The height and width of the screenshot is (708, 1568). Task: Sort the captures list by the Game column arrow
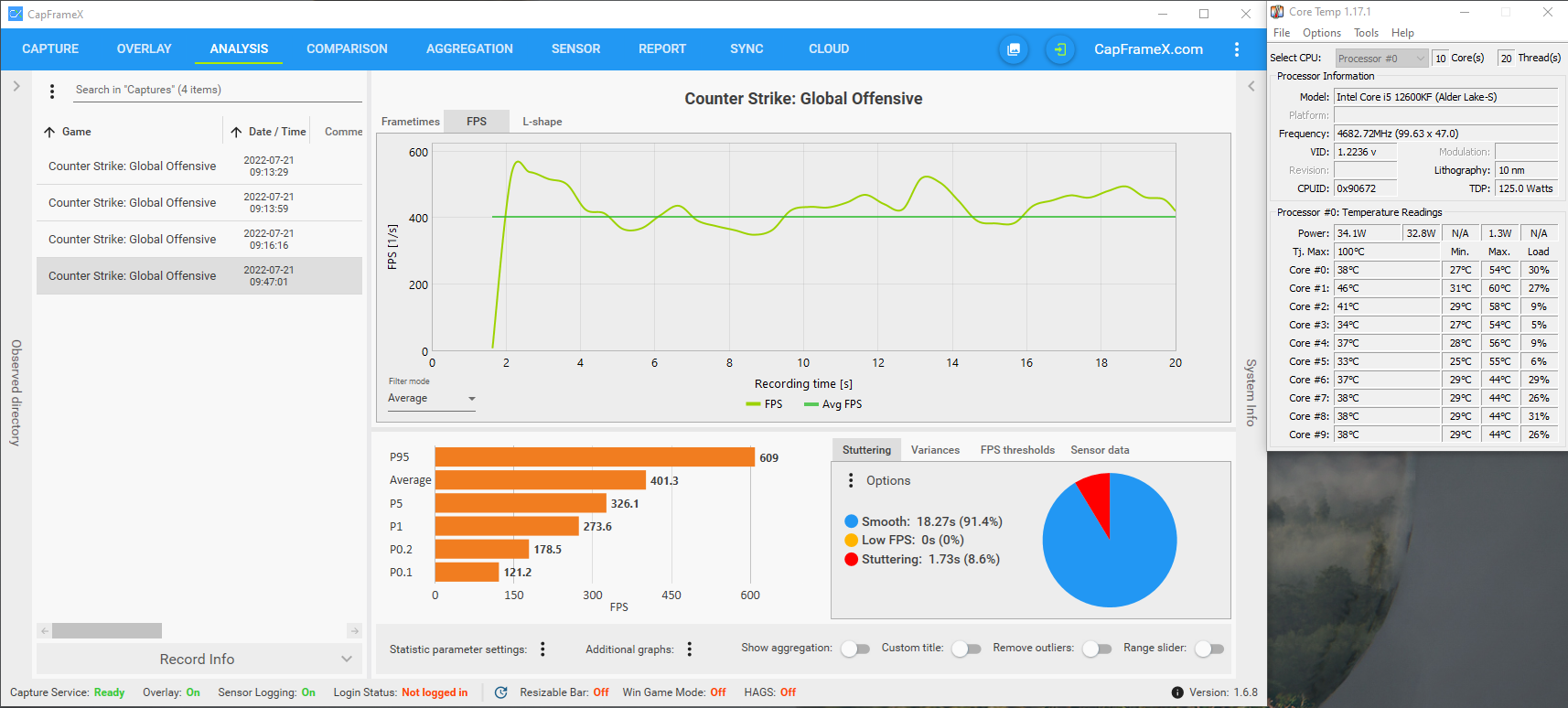point(49,132)
